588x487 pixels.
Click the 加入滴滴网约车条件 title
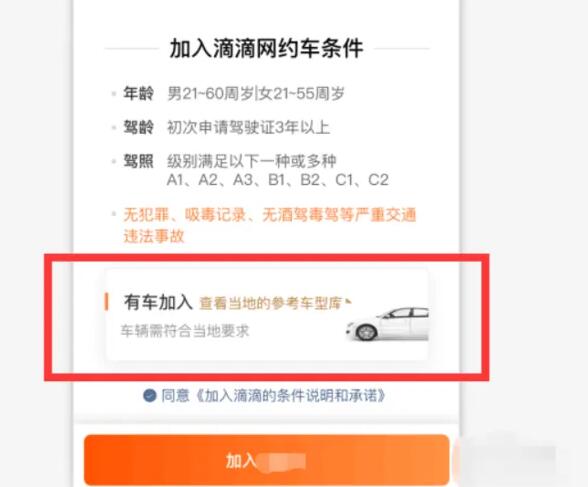(x=267, y=48)
